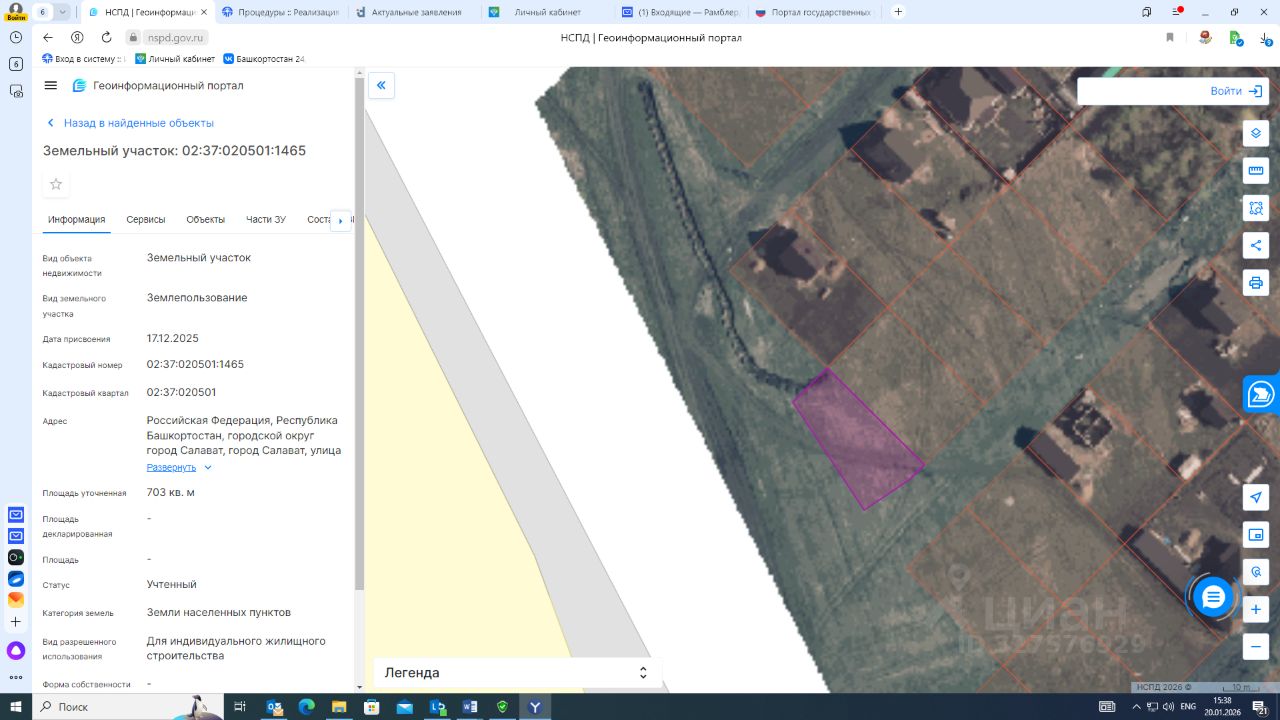Open the overview map tool
The width and height of the screenshot is (1280, 720).
(x=1256, y=535)
